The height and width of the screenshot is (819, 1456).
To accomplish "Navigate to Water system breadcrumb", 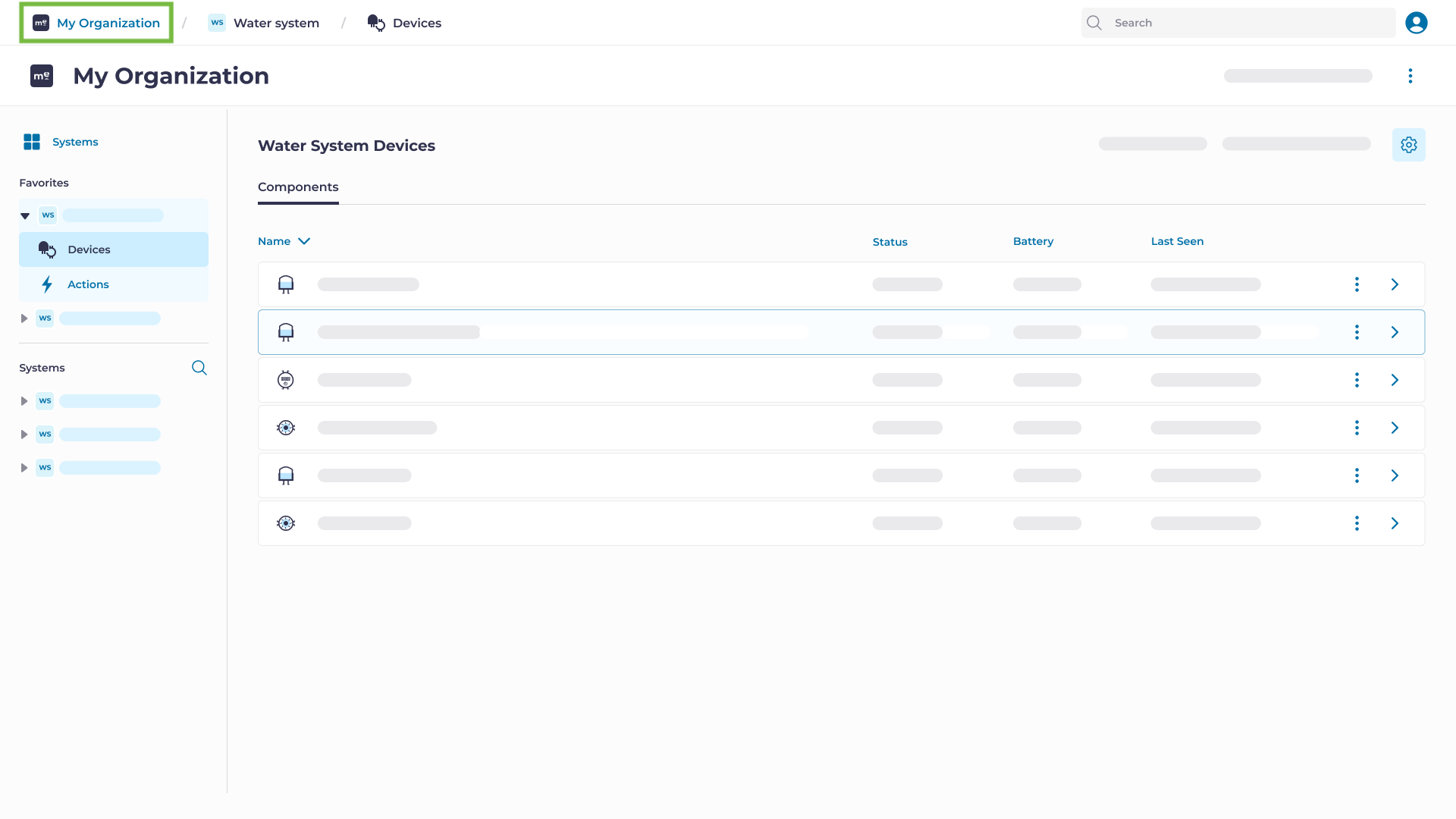I will [x=276, y=23].
